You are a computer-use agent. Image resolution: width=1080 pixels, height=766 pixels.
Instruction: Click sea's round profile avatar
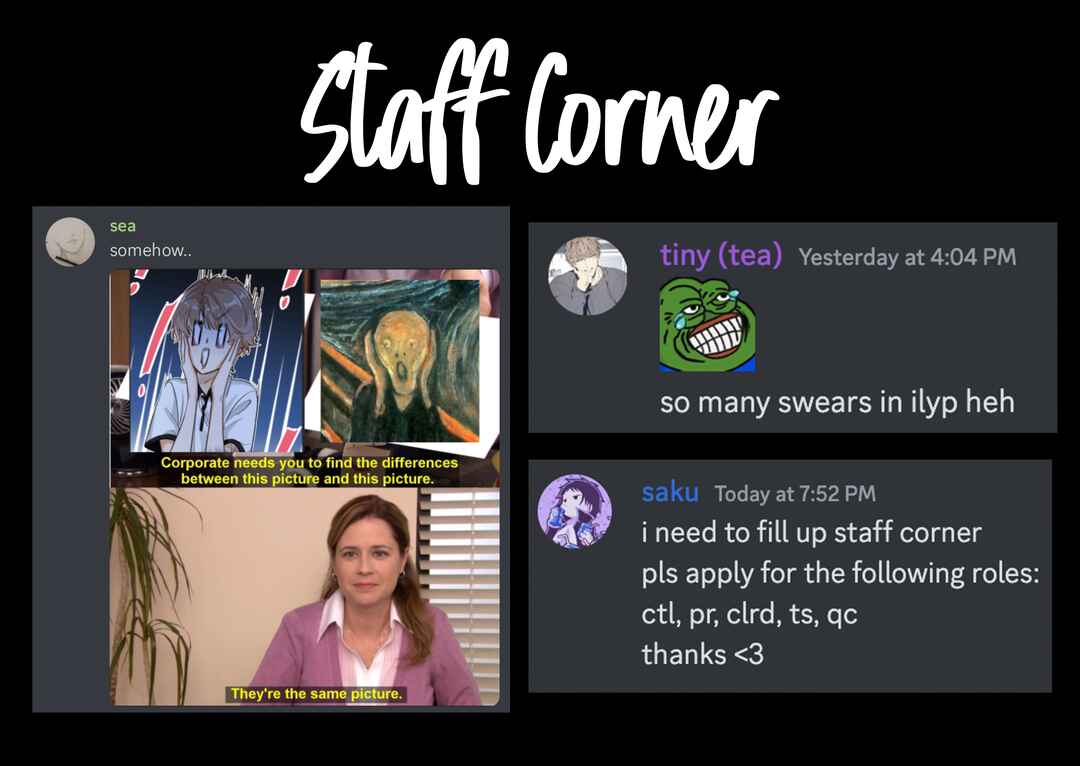pyautogui.click(x=70, y=242)
